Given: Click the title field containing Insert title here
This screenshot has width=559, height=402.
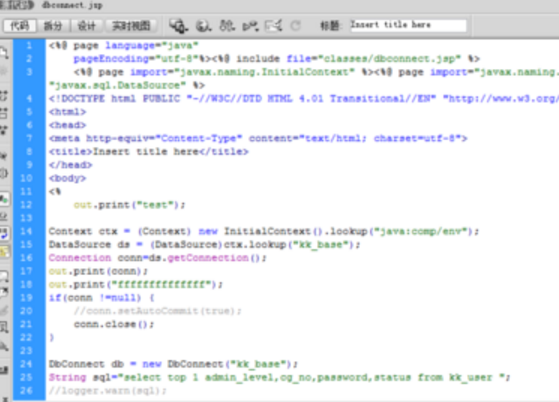Looking at the screenshot, I should pyautogui.click(x=408, y=25).
